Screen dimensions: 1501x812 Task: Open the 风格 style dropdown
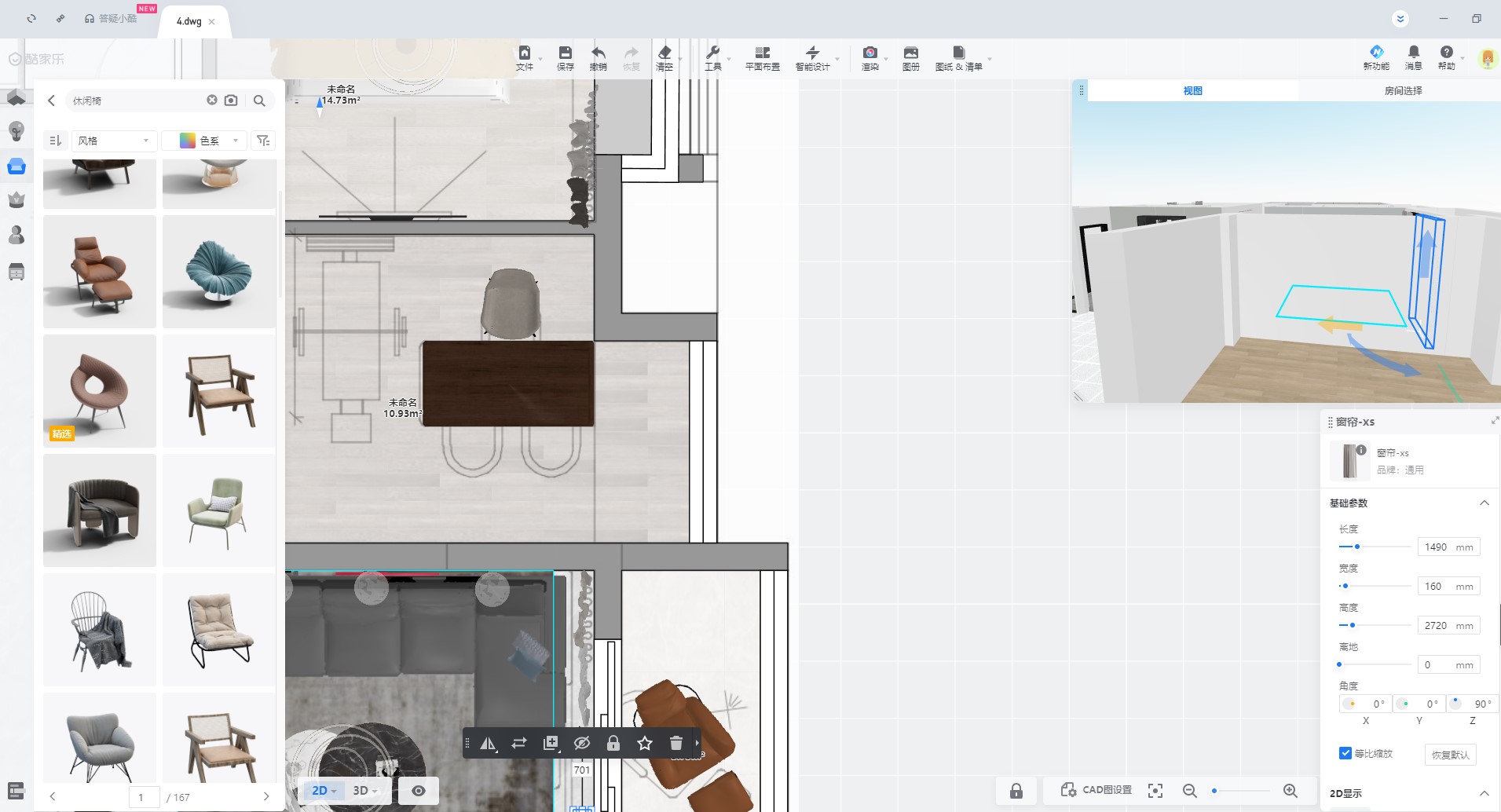click(113, 141)
